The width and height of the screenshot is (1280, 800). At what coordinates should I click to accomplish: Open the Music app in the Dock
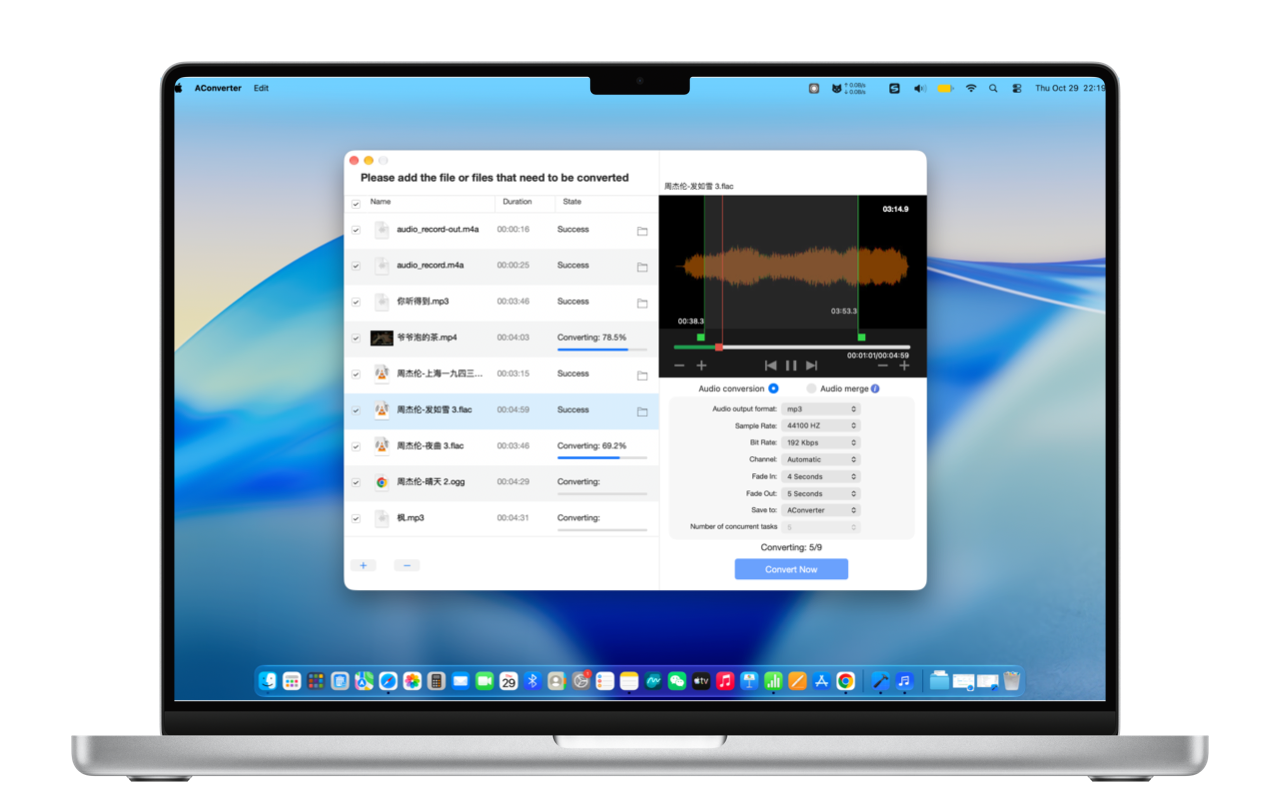(x=725, y=681)
